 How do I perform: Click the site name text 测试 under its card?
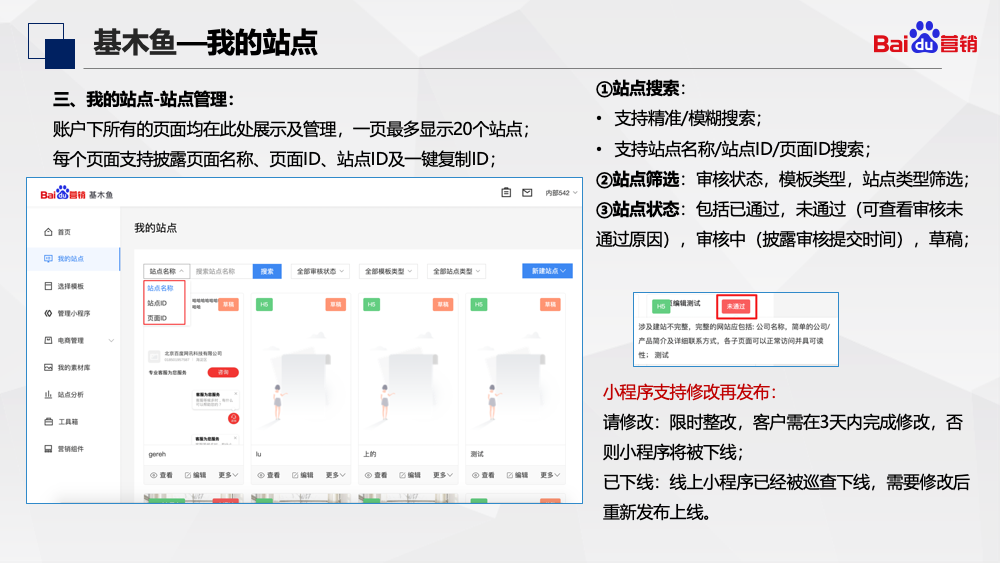tap(477, 454)
